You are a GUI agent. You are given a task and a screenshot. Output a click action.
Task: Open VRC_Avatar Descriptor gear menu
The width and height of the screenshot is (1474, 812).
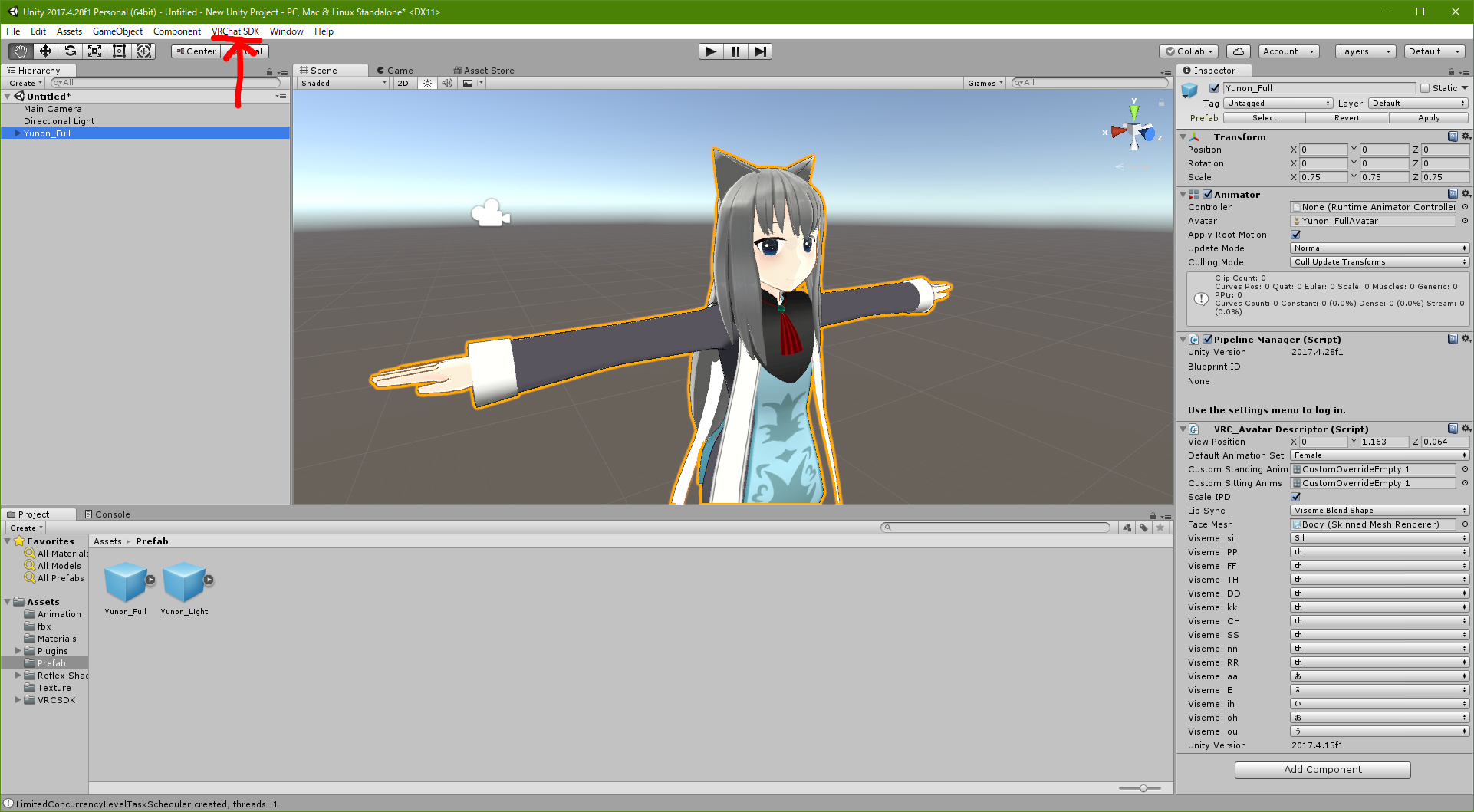(x=1466, y=429)
